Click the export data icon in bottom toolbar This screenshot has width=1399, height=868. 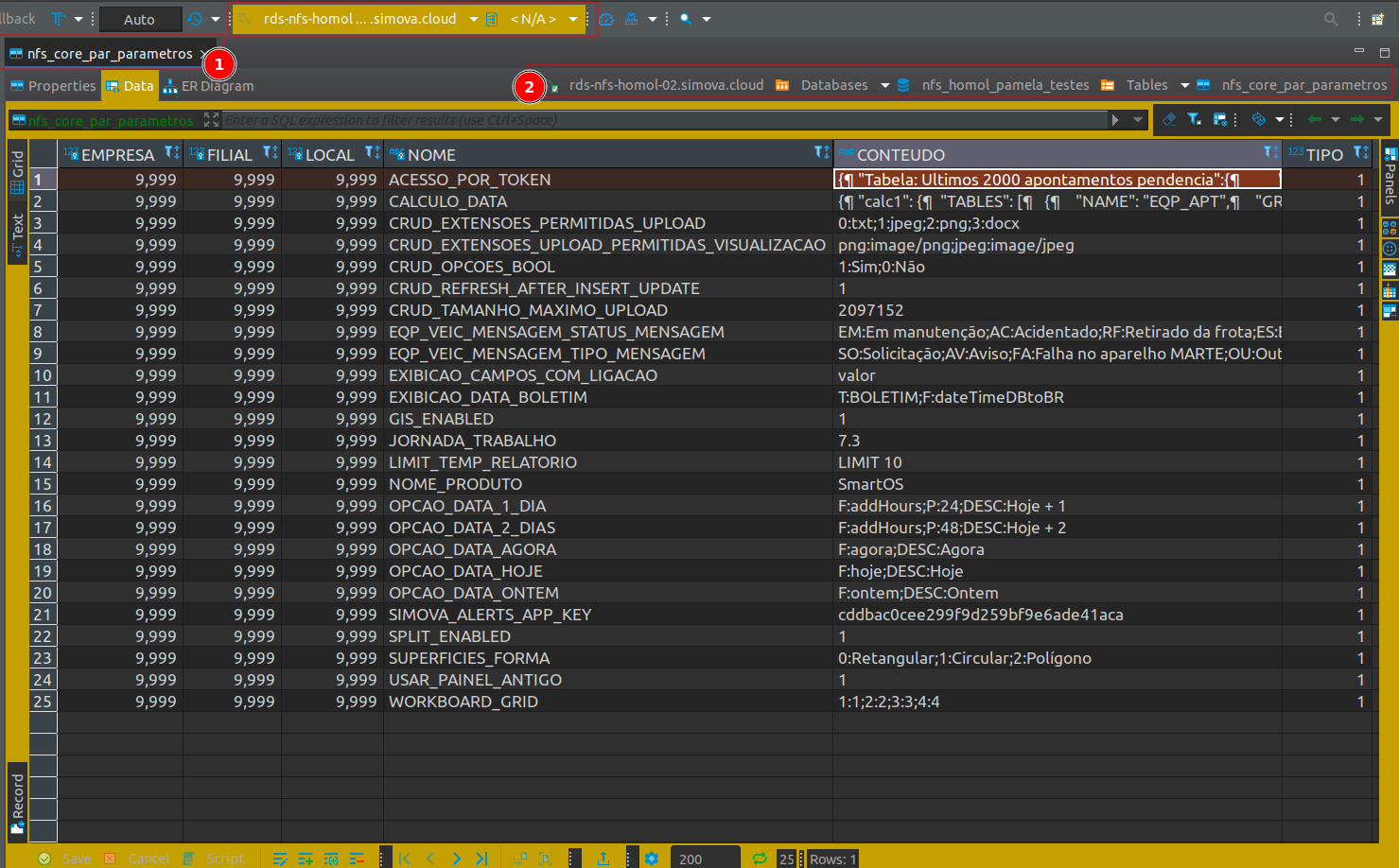click(603, 859)
